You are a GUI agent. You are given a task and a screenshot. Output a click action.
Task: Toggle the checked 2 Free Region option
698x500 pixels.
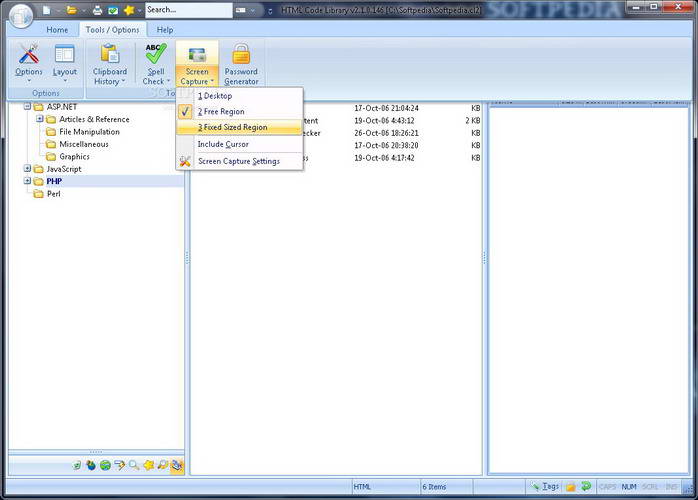click(239, 111)
